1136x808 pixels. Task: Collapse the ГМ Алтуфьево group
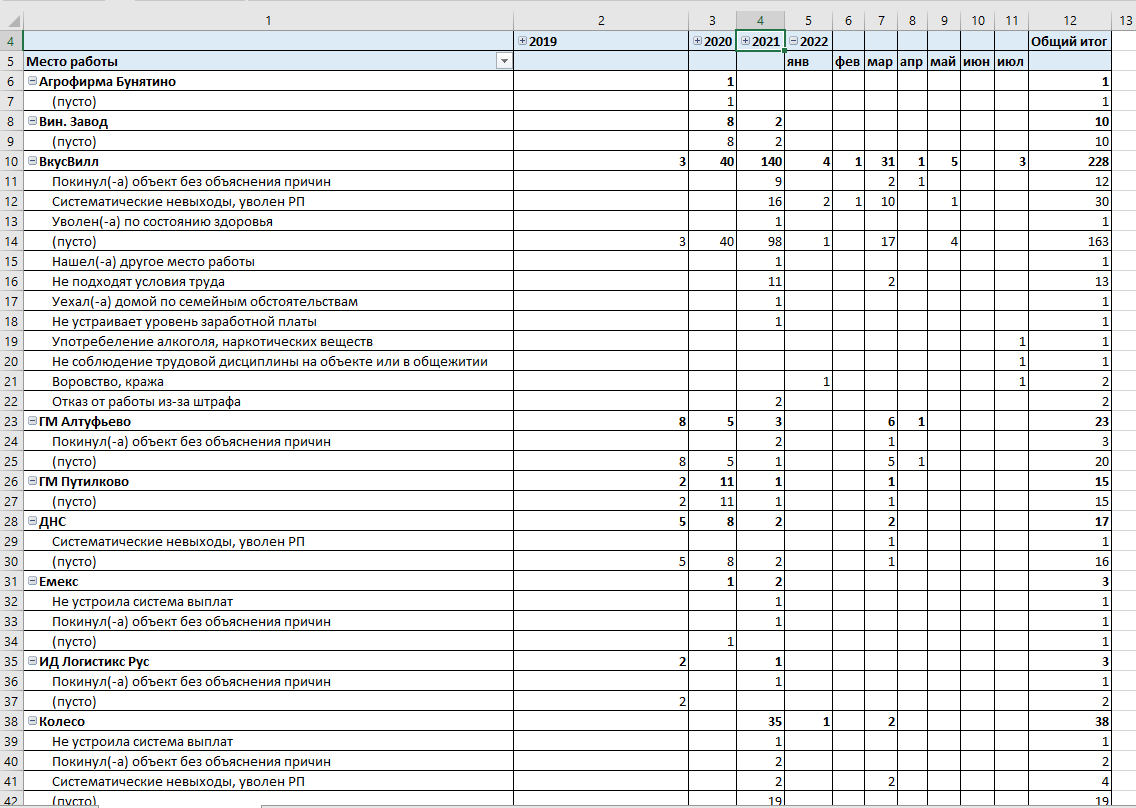pos(32,421)
